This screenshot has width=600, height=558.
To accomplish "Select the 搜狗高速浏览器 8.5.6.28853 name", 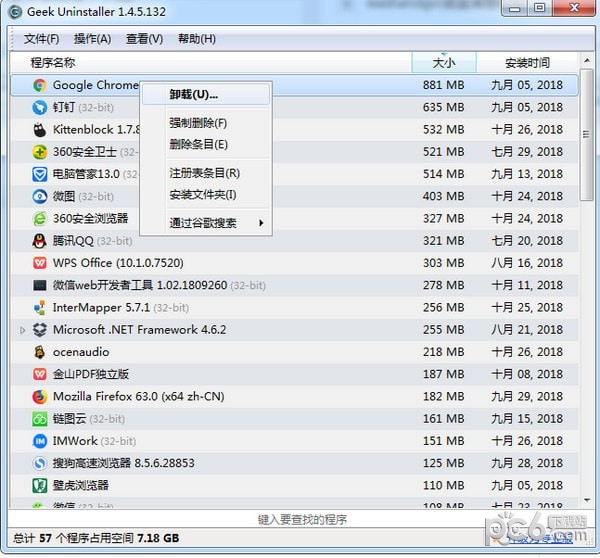I will click(x=123, y=463).
